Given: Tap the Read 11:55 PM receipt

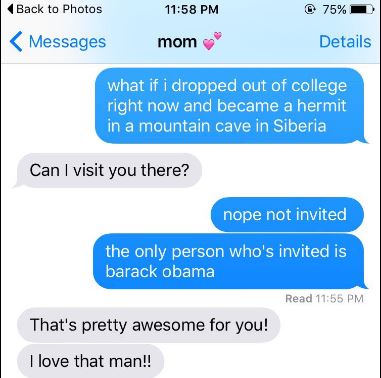Looking at the screenshot, I should tap(324, 298).
